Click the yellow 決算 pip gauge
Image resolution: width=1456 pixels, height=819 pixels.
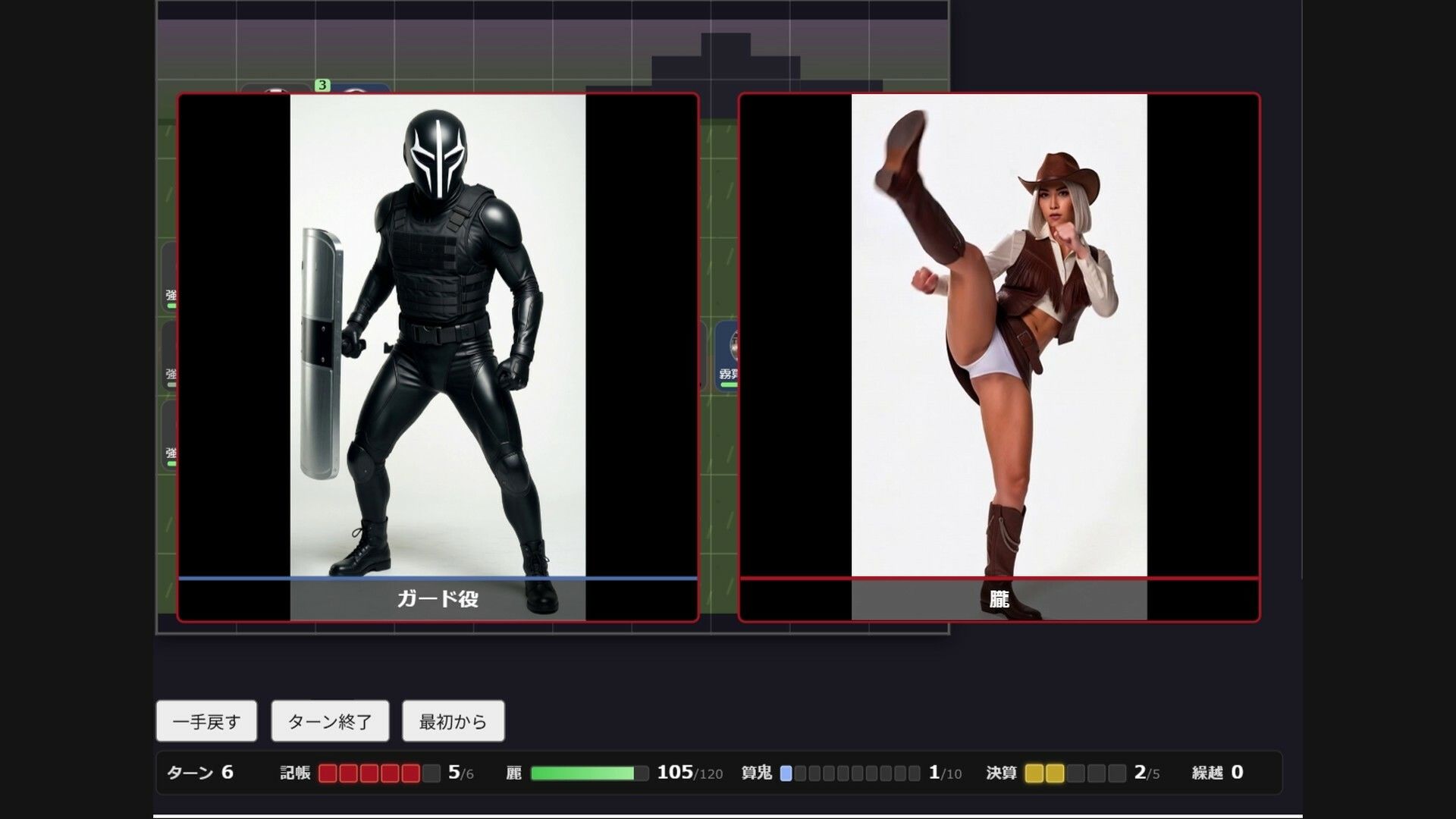pyautogui.click(x=1075, y=773)
